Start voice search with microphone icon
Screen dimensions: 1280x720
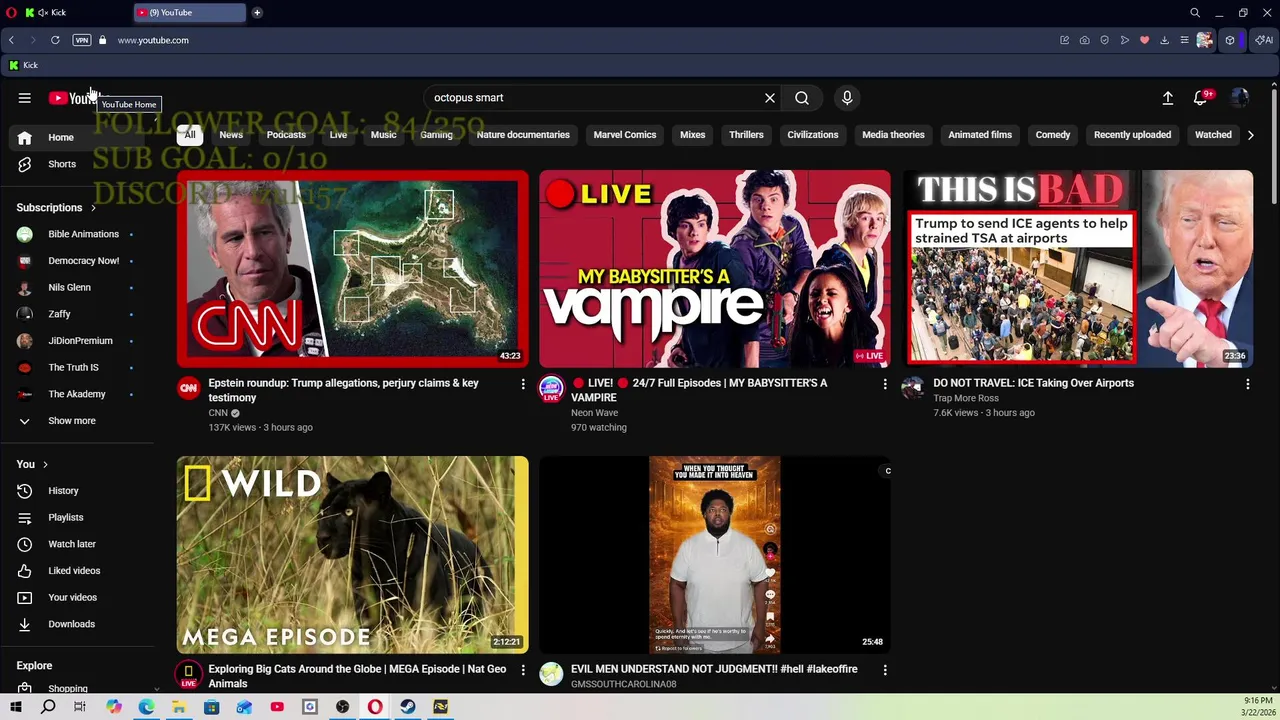[847, 98]
